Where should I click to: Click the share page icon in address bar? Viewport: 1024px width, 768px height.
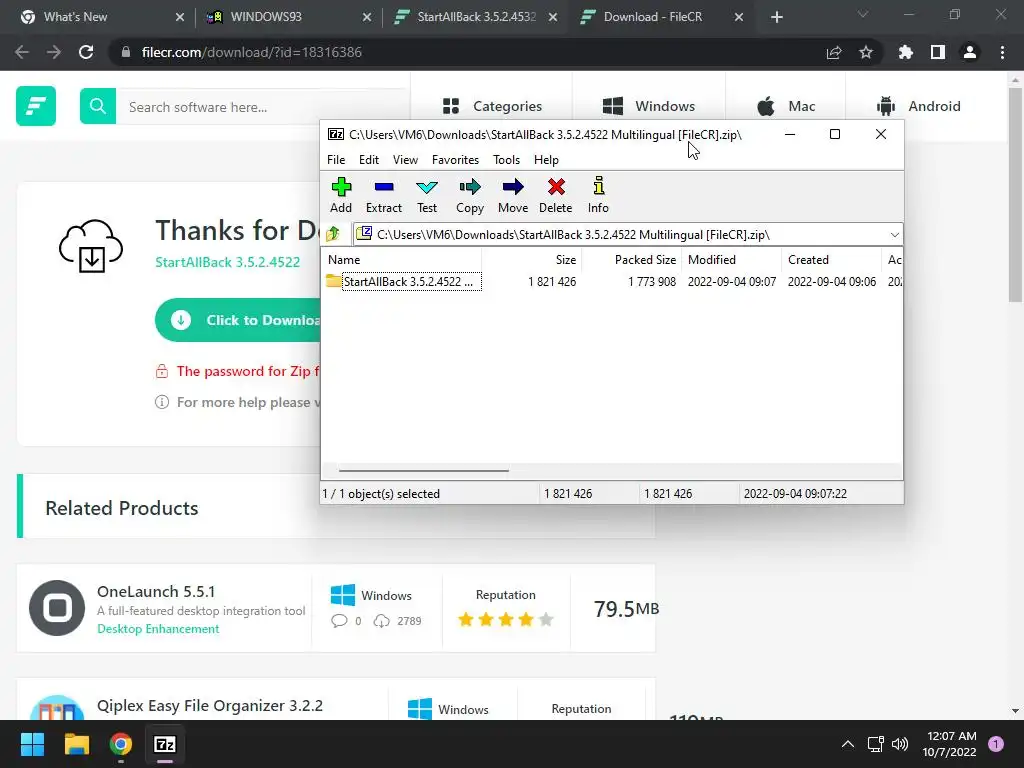tap(834, 52)
